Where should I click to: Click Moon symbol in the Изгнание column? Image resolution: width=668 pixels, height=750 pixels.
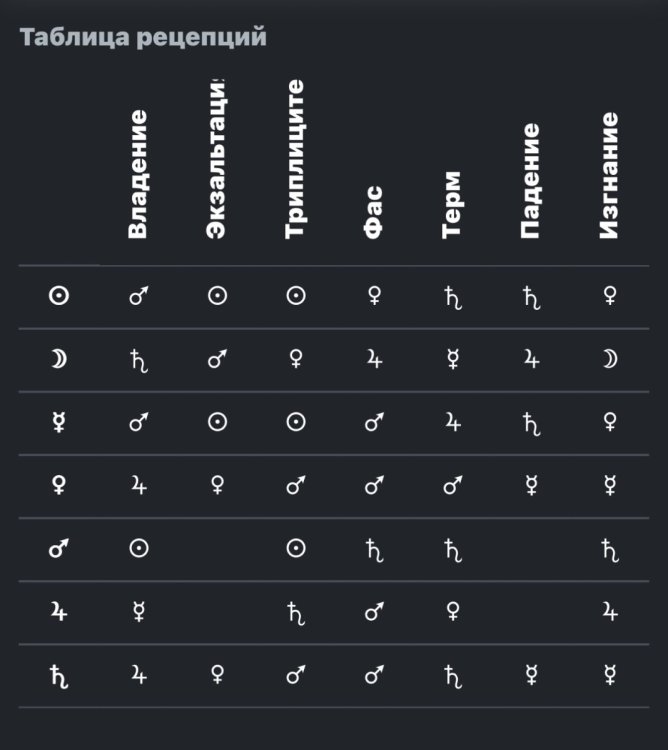pos(610,360)
